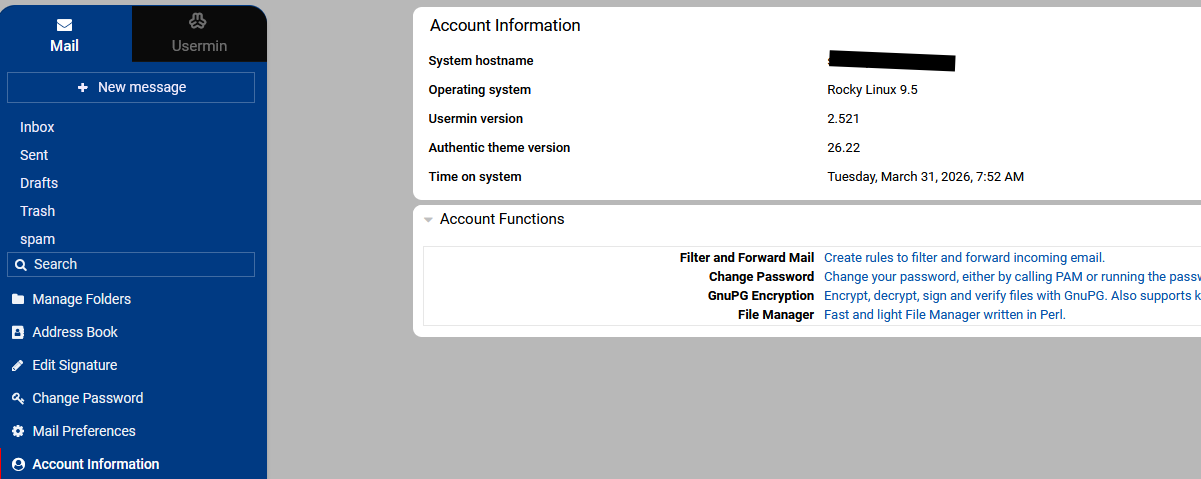Viewport: 1201px width, 479px height.
Task: Click the Edit Signature pencil icon
Action: point(17,365)
